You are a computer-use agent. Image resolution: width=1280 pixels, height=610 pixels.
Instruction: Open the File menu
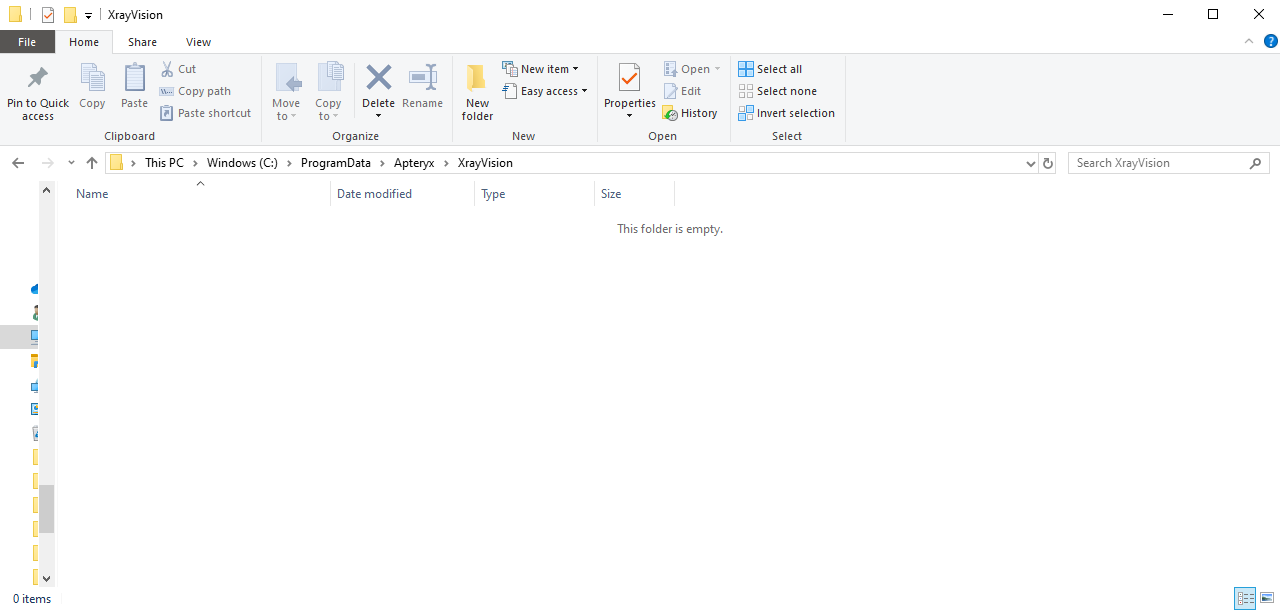click(27, 42)
